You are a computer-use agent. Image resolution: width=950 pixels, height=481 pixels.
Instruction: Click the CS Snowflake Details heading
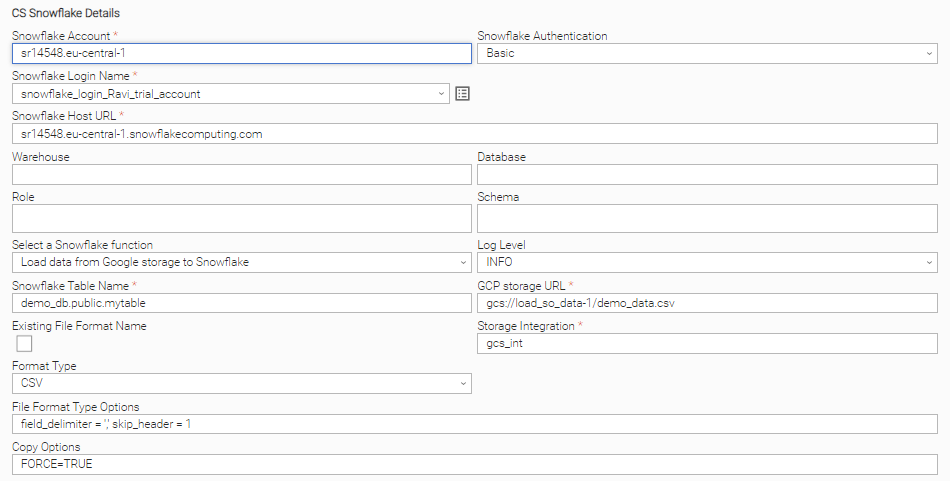click(66, 13)
